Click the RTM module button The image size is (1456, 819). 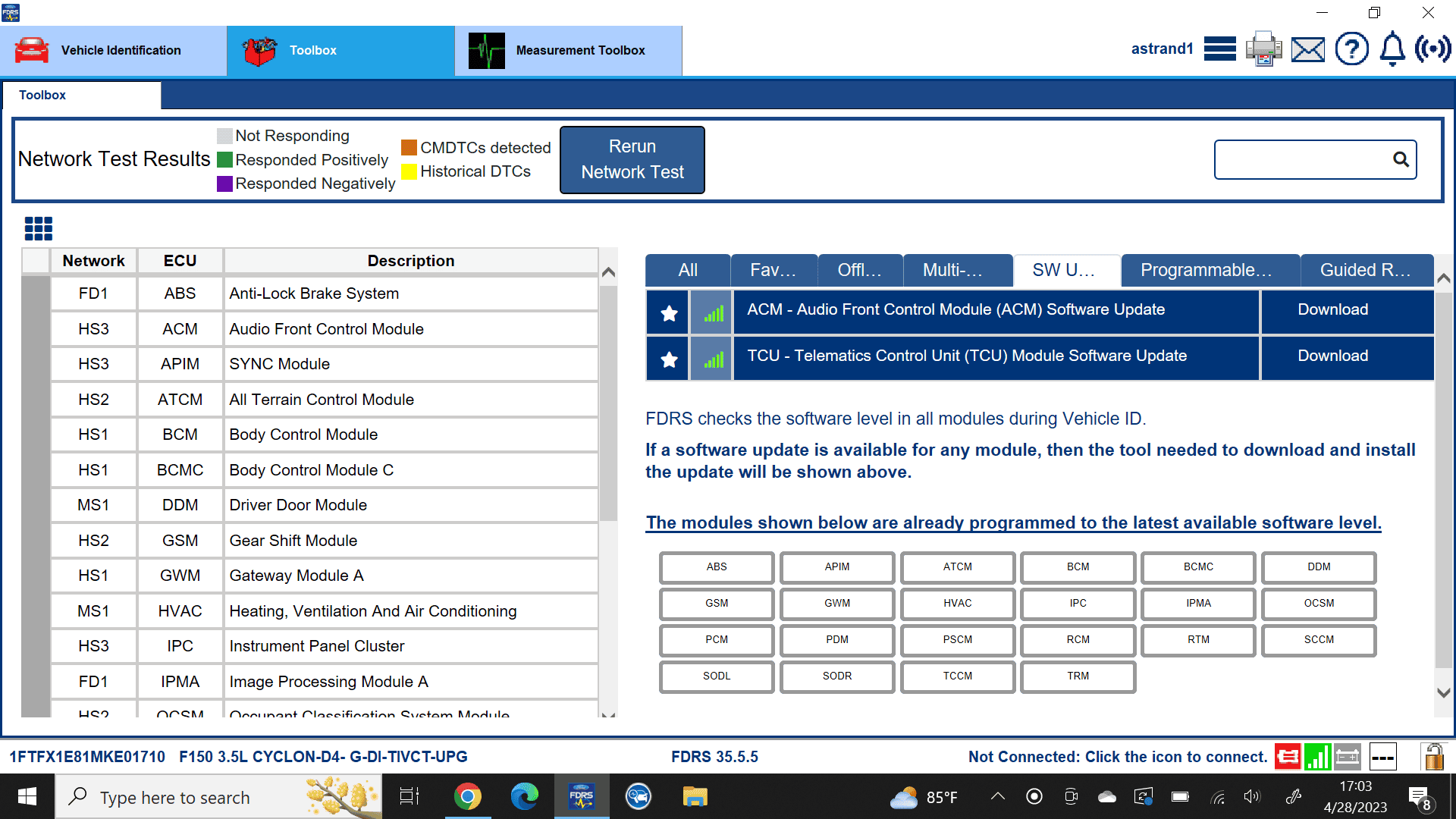pyautogui.click(x=1199, y=639)
